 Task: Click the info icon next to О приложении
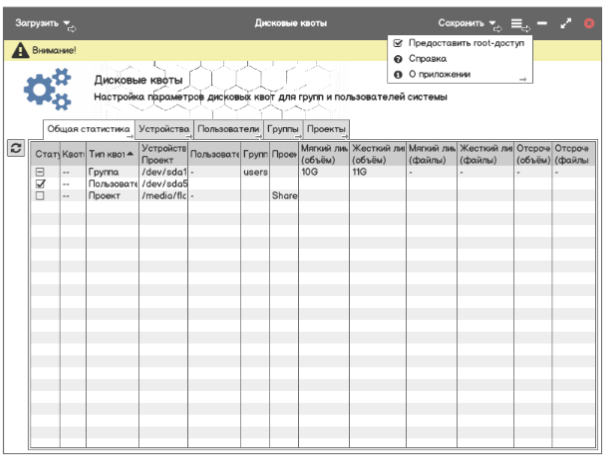click(x=398, y=74)
